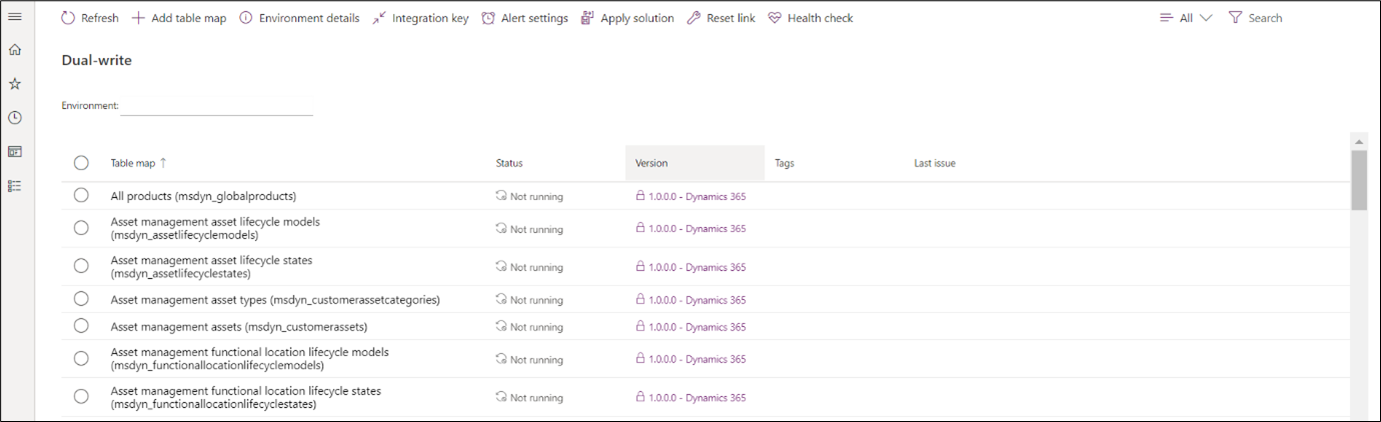Image resolution: width=1381 pixels, height=422 pixels.
Task: Click Add table map
Action: pos(179,18)
